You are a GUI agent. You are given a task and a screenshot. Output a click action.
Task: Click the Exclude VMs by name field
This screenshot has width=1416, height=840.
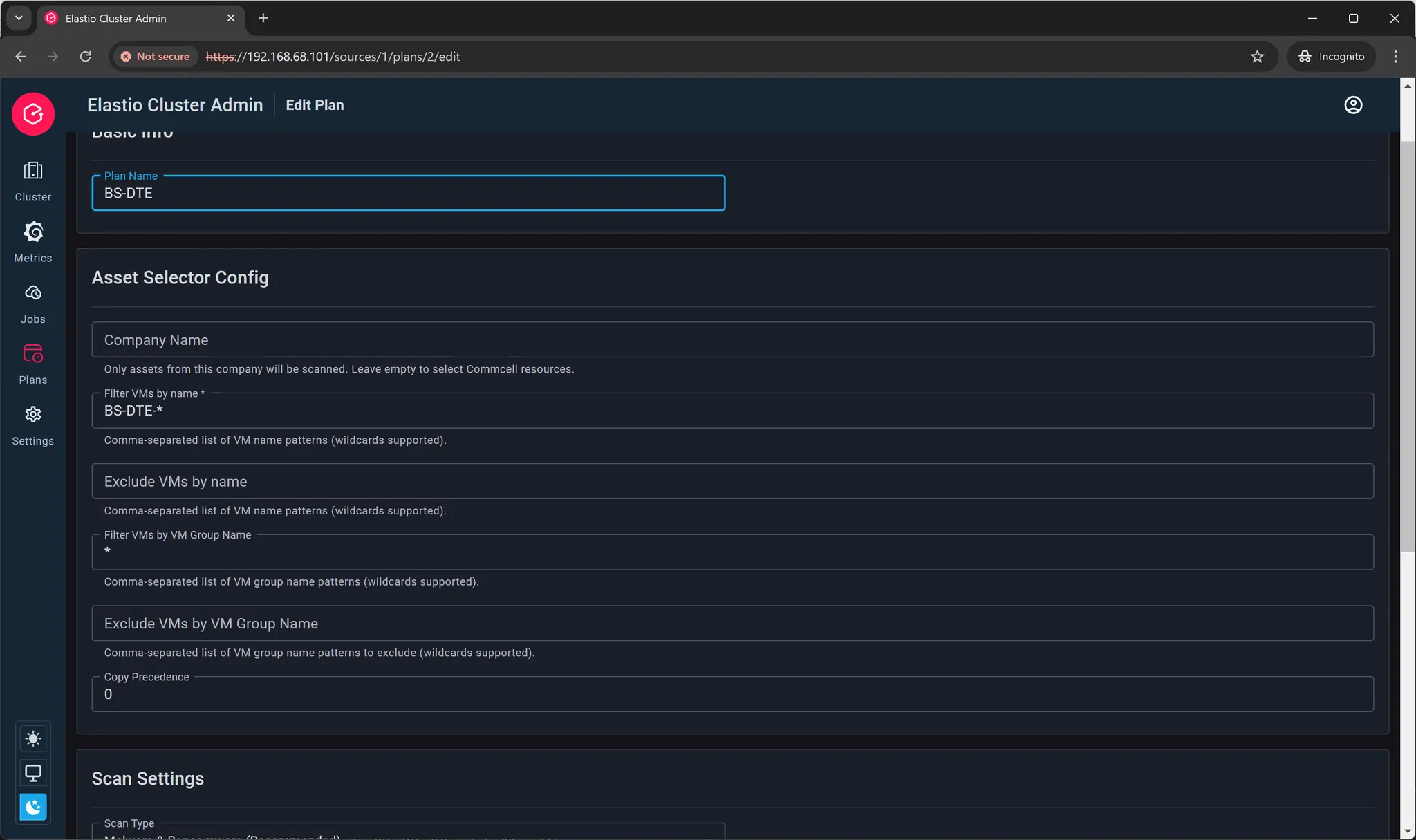click(x=732, y=481)
